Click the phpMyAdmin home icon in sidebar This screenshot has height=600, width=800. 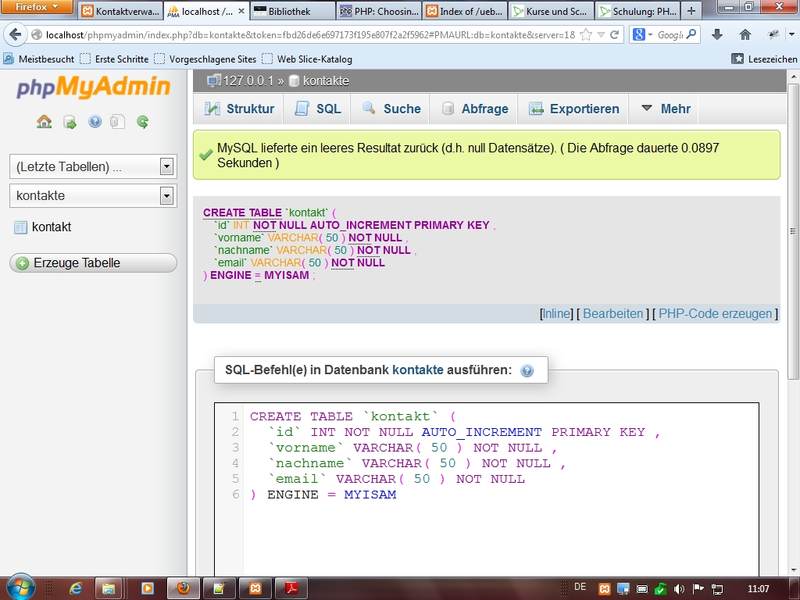[x=44, y=122]
